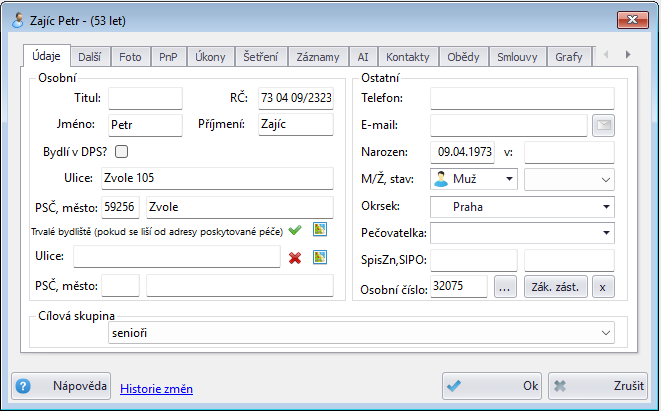Open the Historie změn link
This screenshot has height=411, width=661.
(x=156, y=389)
